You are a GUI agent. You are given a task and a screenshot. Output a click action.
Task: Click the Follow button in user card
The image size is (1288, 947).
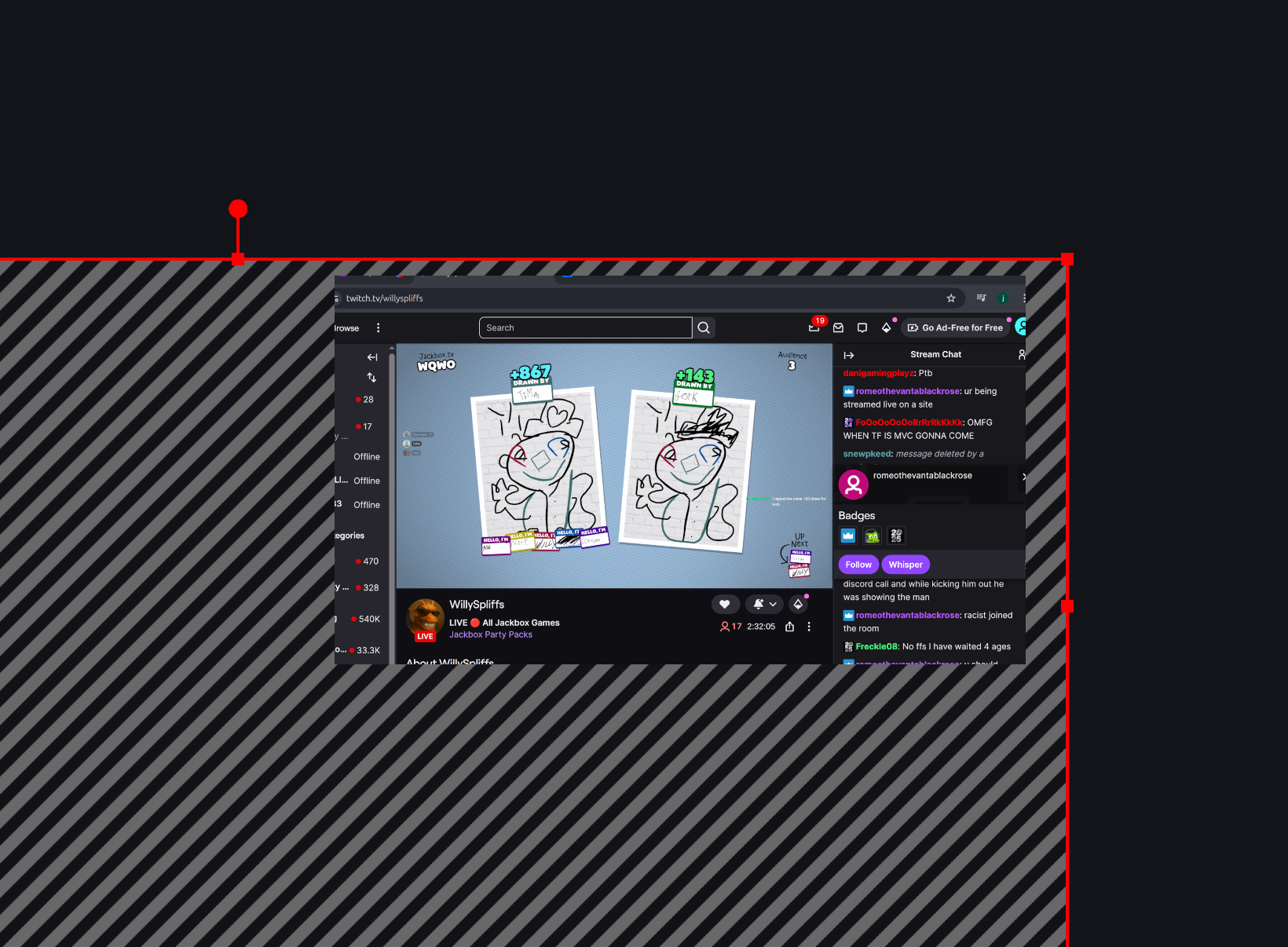(858, 565)
